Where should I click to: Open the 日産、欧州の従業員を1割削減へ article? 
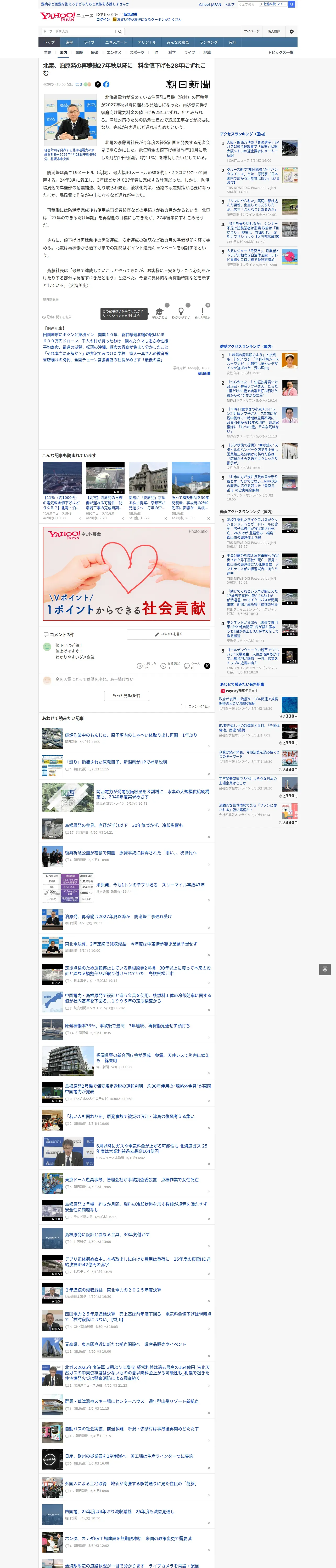coord(129,1456)
